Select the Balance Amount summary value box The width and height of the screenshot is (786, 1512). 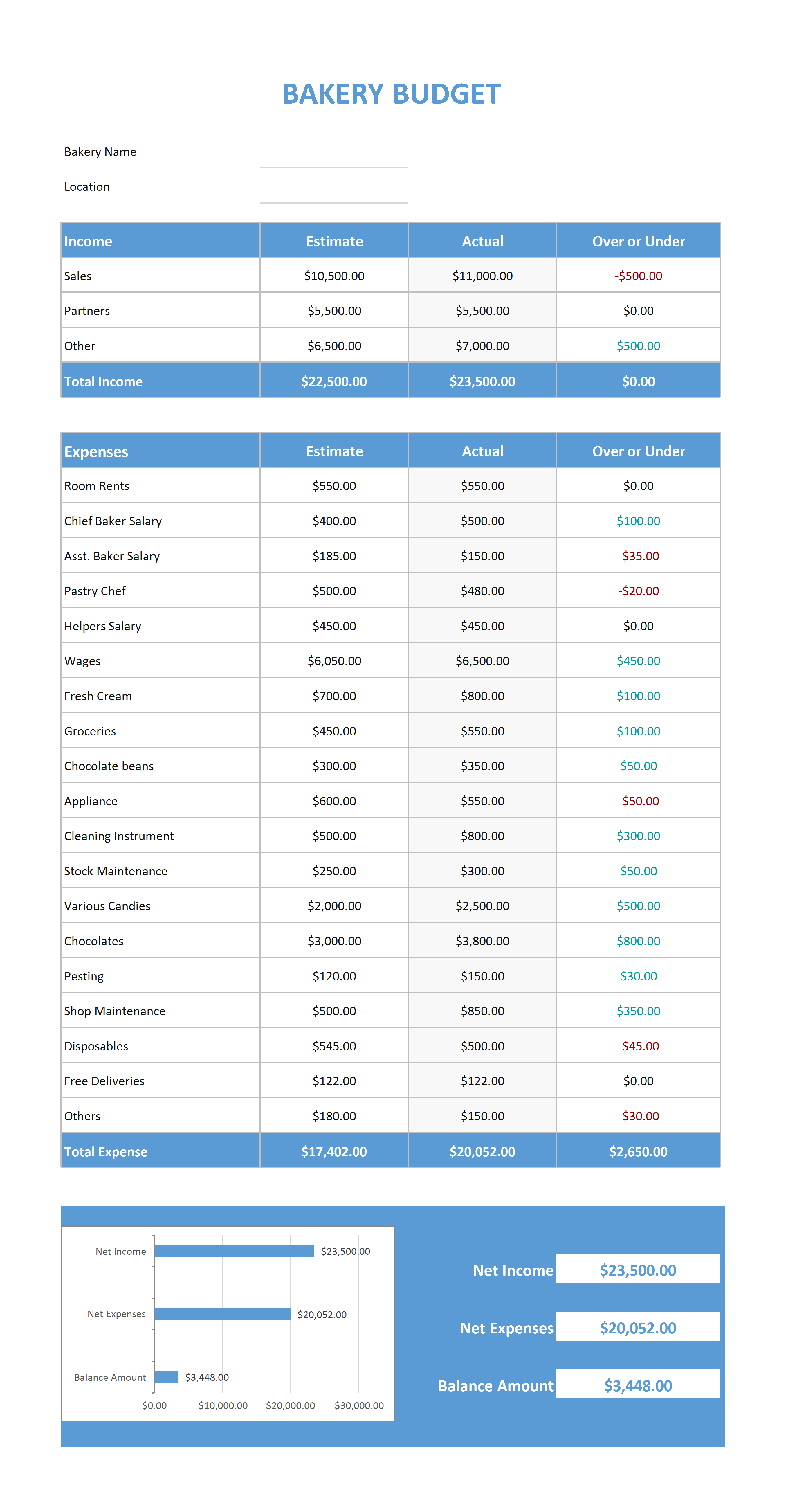(638, 1385)
